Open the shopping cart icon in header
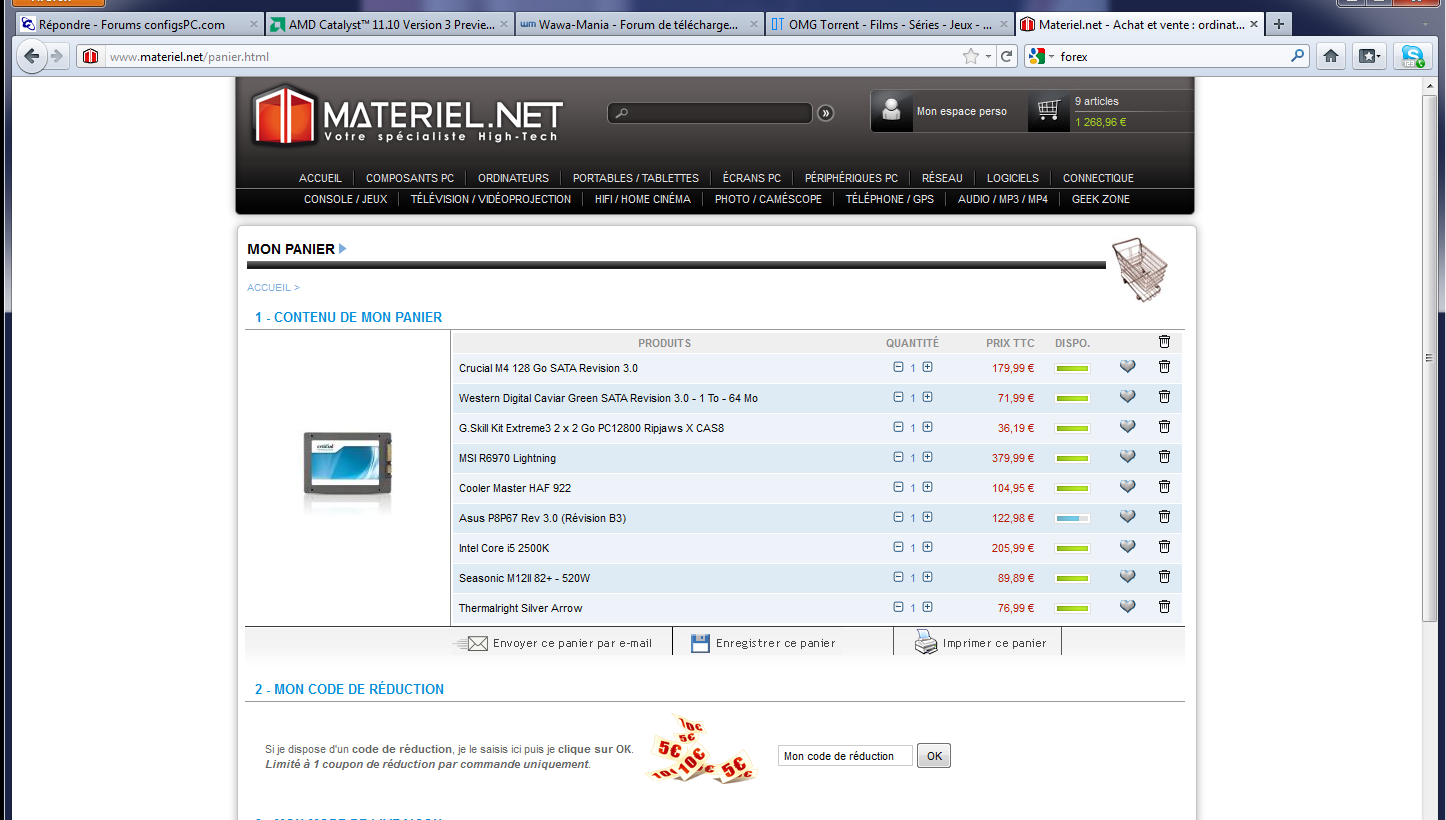The width and height of the screenshot is (1446, 820). point(1047,110)
